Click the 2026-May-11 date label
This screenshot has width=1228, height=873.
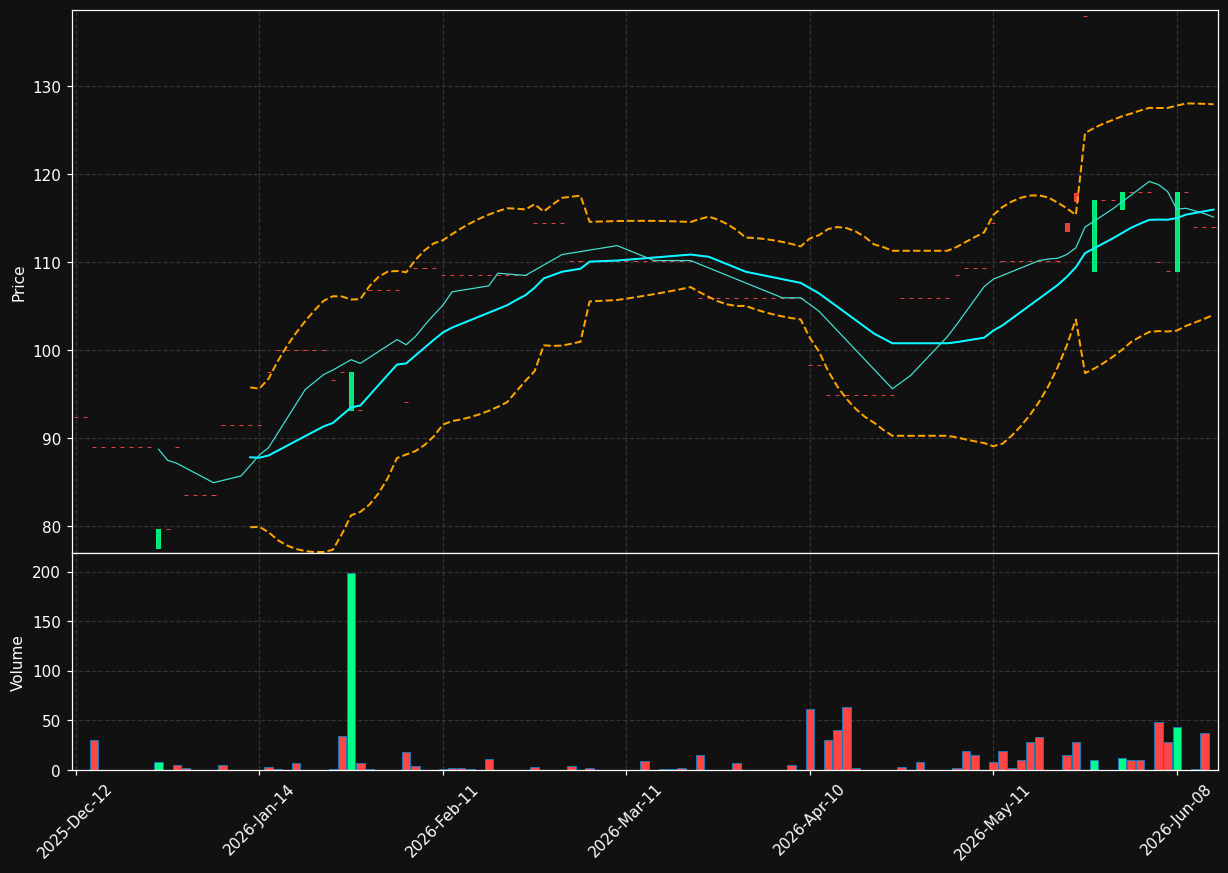[x=992, y=821]
